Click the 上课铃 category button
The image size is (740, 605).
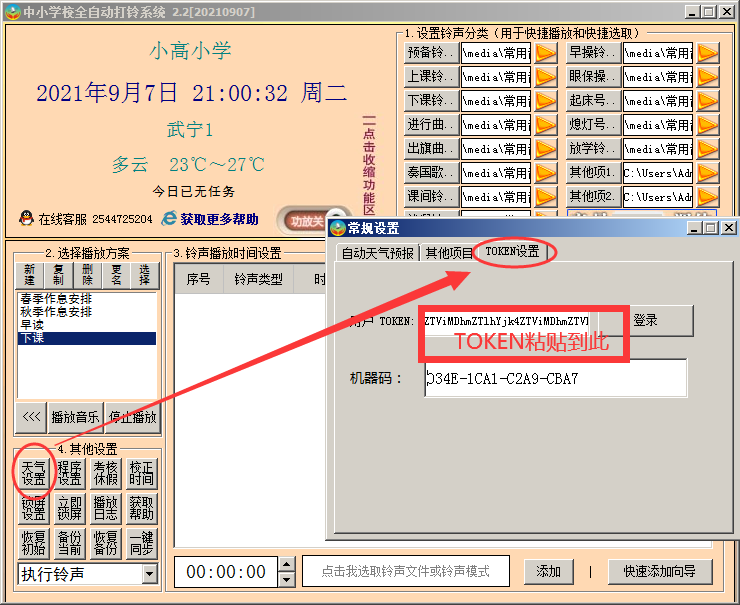[x=431, y=76]
